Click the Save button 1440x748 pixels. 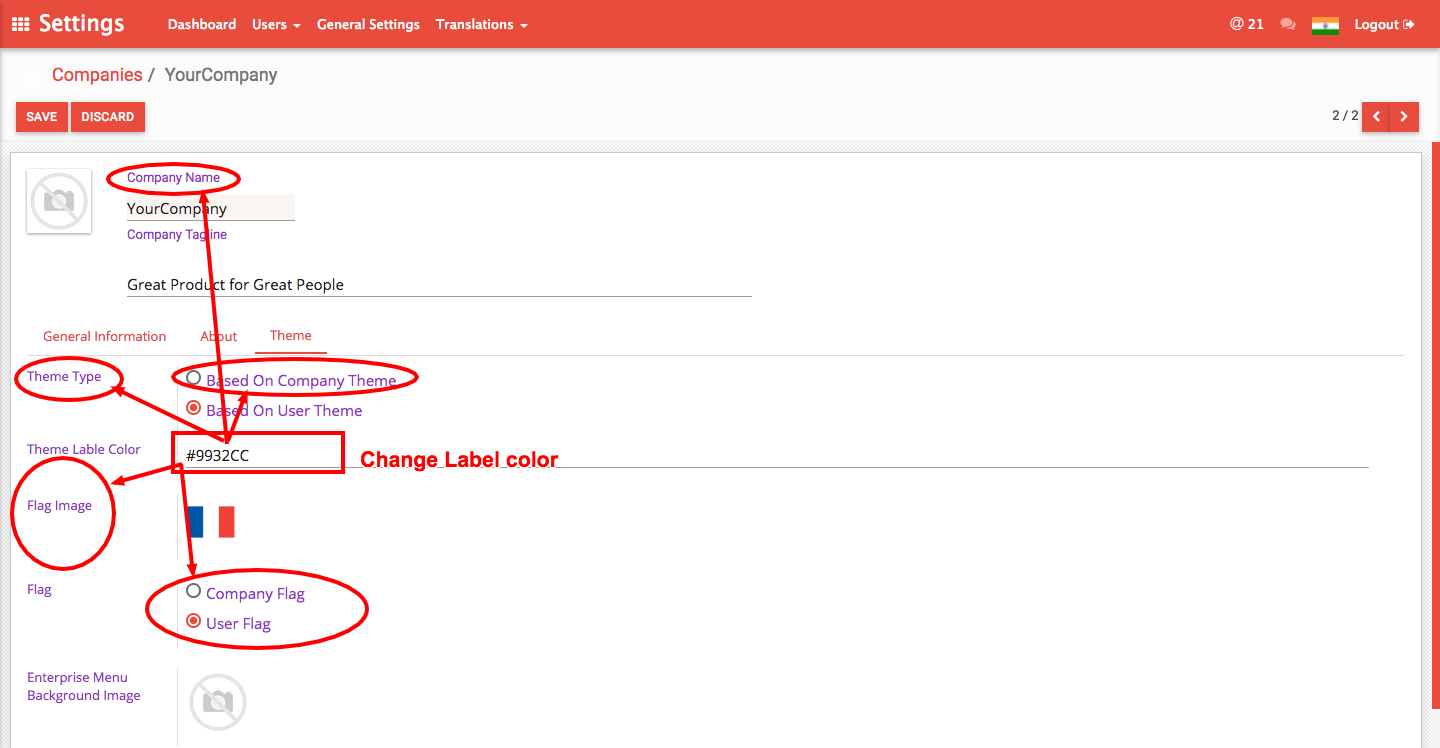coord(42,117)
